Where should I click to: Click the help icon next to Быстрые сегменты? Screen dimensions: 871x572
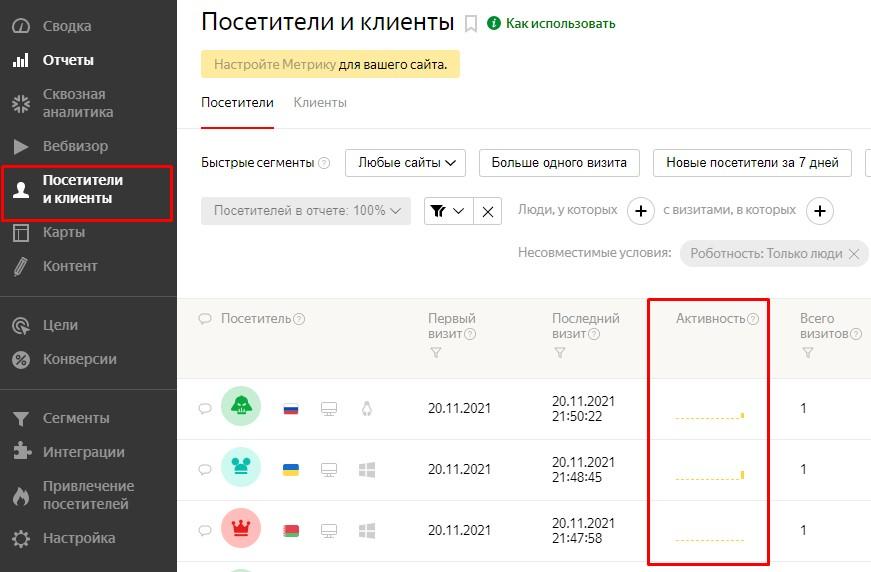[x=324, y=163]
